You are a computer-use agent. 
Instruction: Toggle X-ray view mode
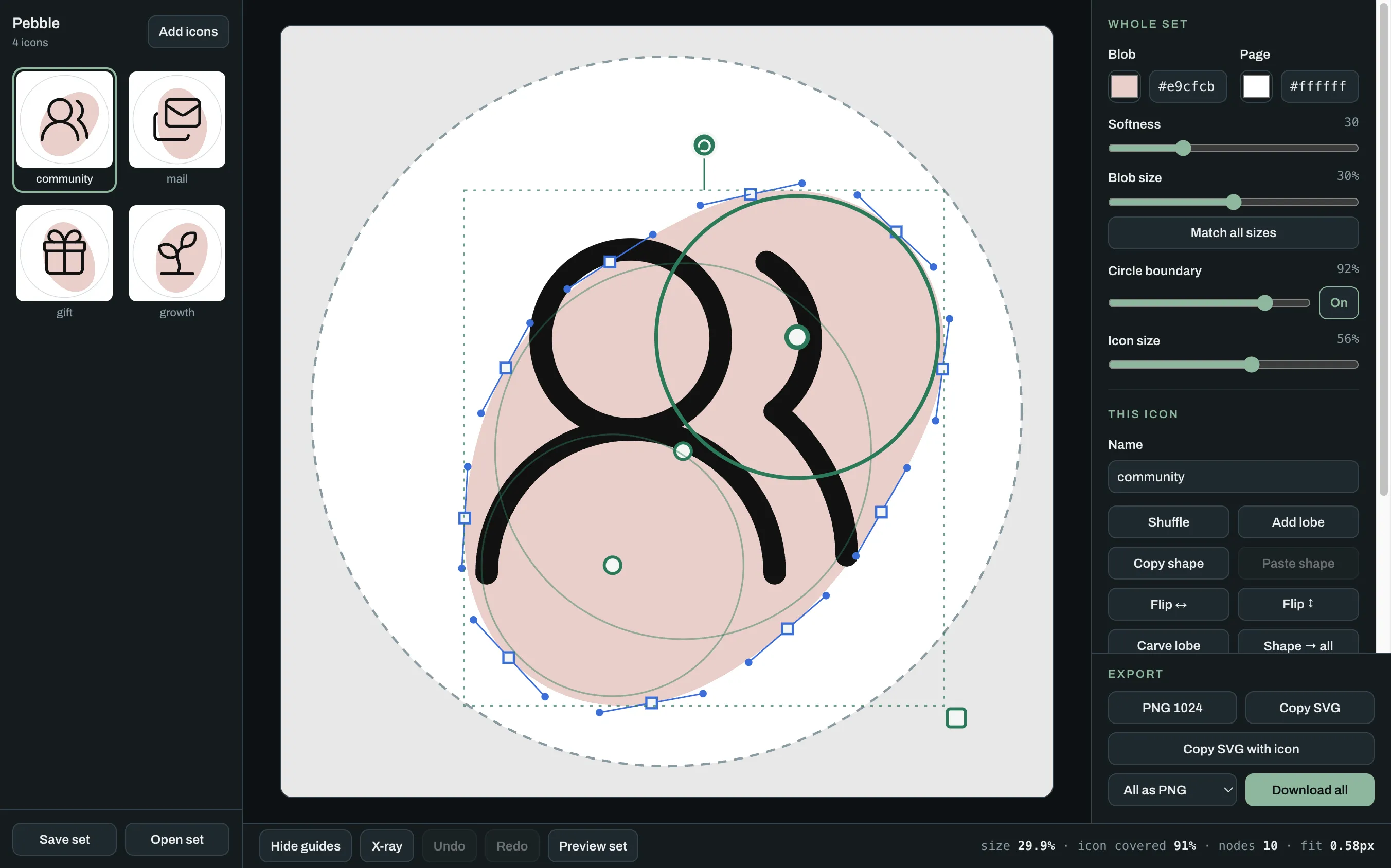pyautogui.click(x=386, y=845)
